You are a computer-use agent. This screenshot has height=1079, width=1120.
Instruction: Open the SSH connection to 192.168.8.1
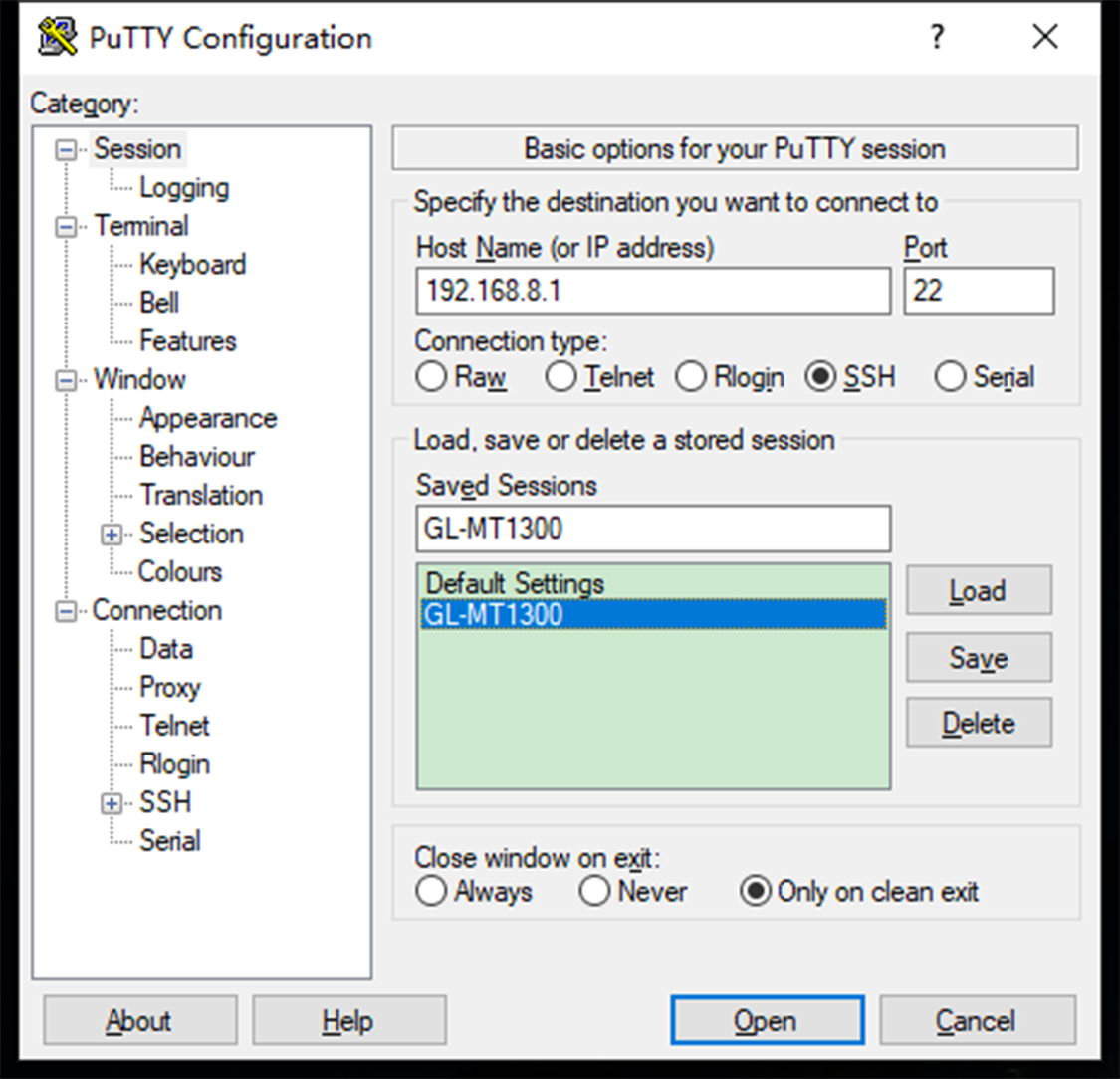[765, 1020]
